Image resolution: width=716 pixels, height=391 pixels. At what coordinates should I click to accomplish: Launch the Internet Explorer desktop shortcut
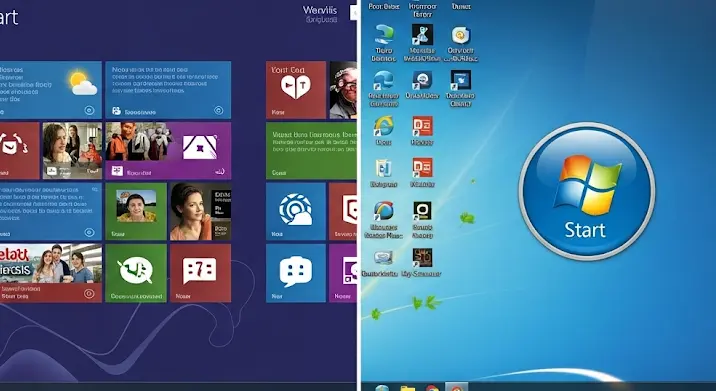pyautogui.click(x=383, y=130)
